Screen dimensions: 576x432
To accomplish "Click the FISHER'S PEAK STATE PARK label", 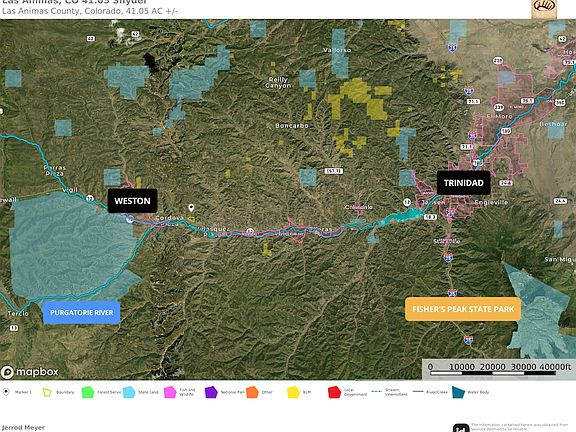I will click(x=463, y=309).
